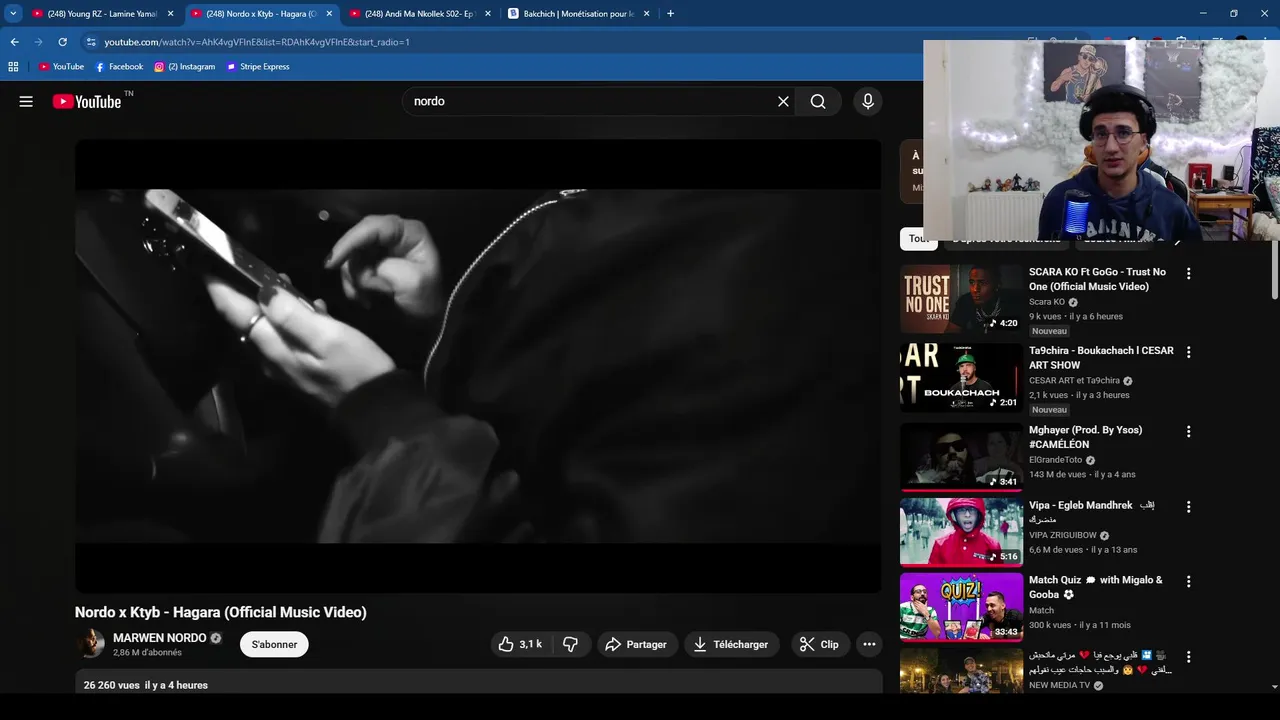Create a clip with the Clip button
The image size is (1280, 720).
tap(820, 645)
